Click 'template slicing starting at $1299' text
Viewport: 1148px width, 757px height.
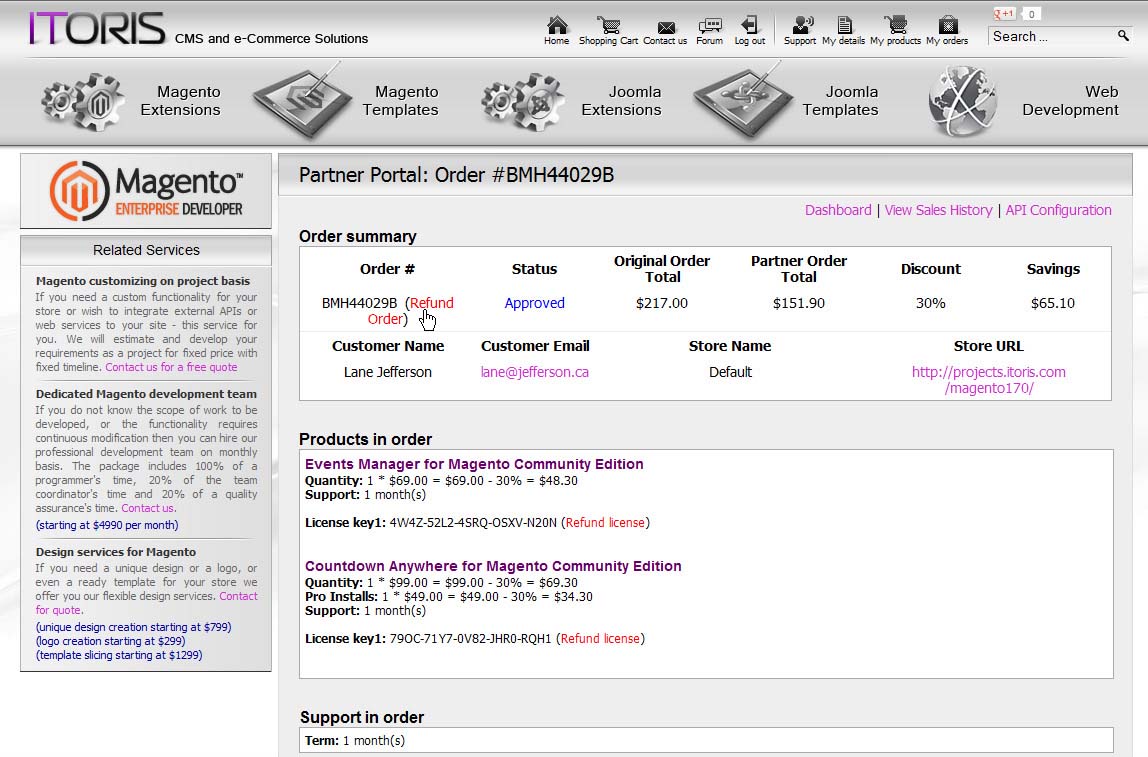pyautogui.click(x=119, y=655)
